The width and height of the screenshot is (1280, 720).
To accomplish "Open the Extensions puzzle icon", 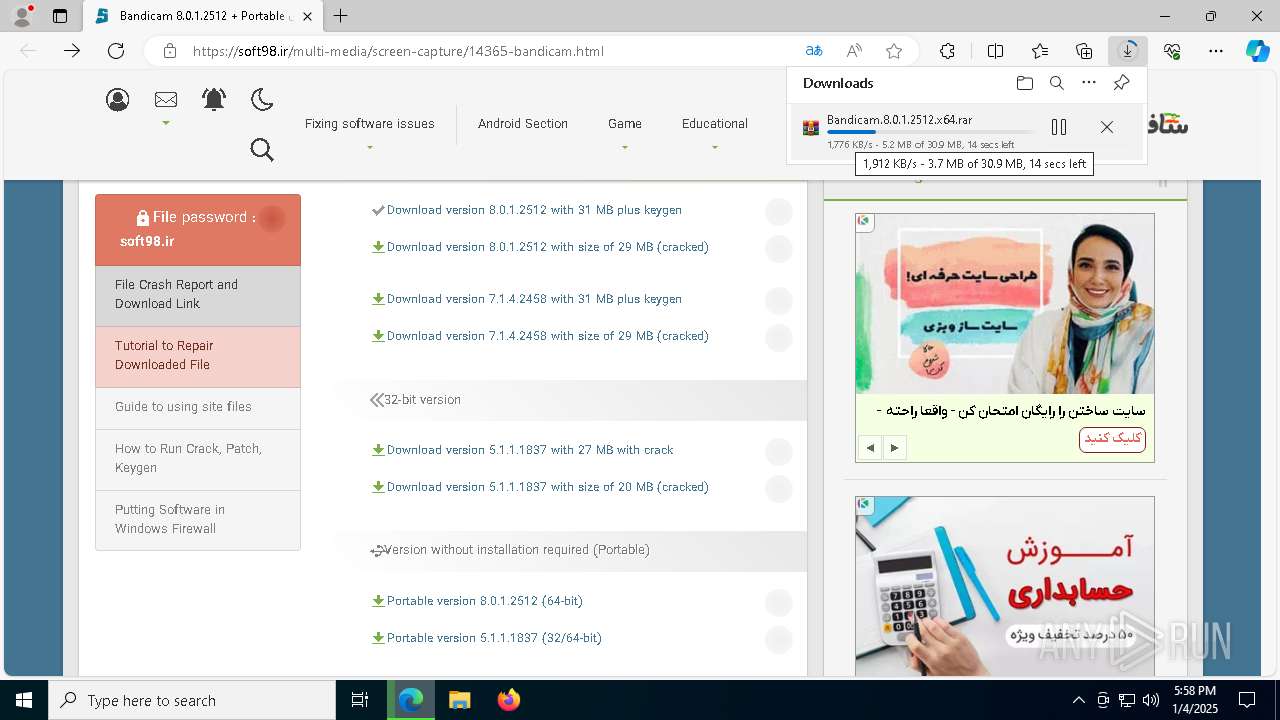I will point(947,51).
